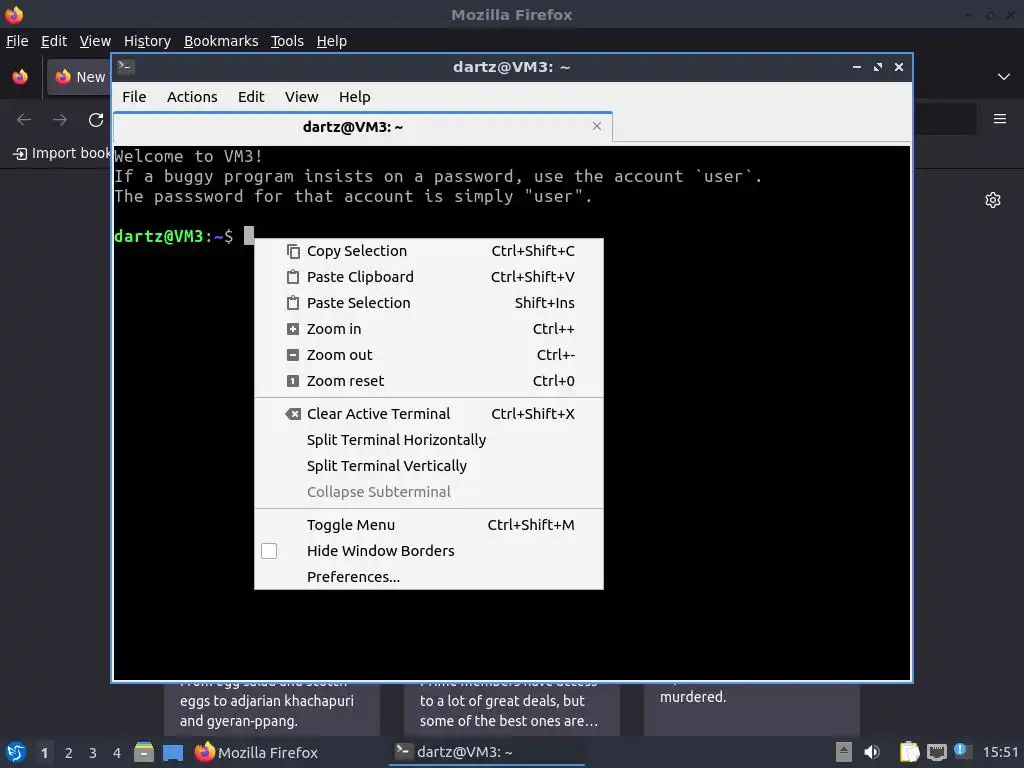Click the Firefox address bar area
This screenshot has height=768, width=1024.
tap(944, 119)
